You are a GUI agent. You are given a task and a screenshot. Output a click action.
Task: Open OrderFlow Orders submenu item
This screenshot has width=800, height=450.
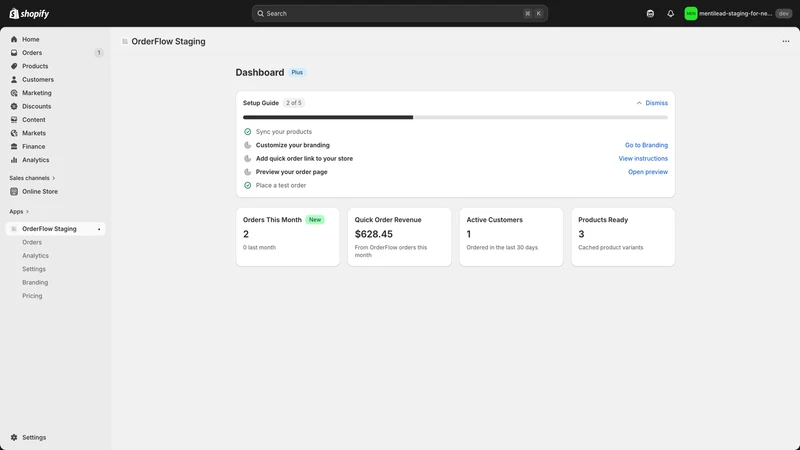coord(32,242)
